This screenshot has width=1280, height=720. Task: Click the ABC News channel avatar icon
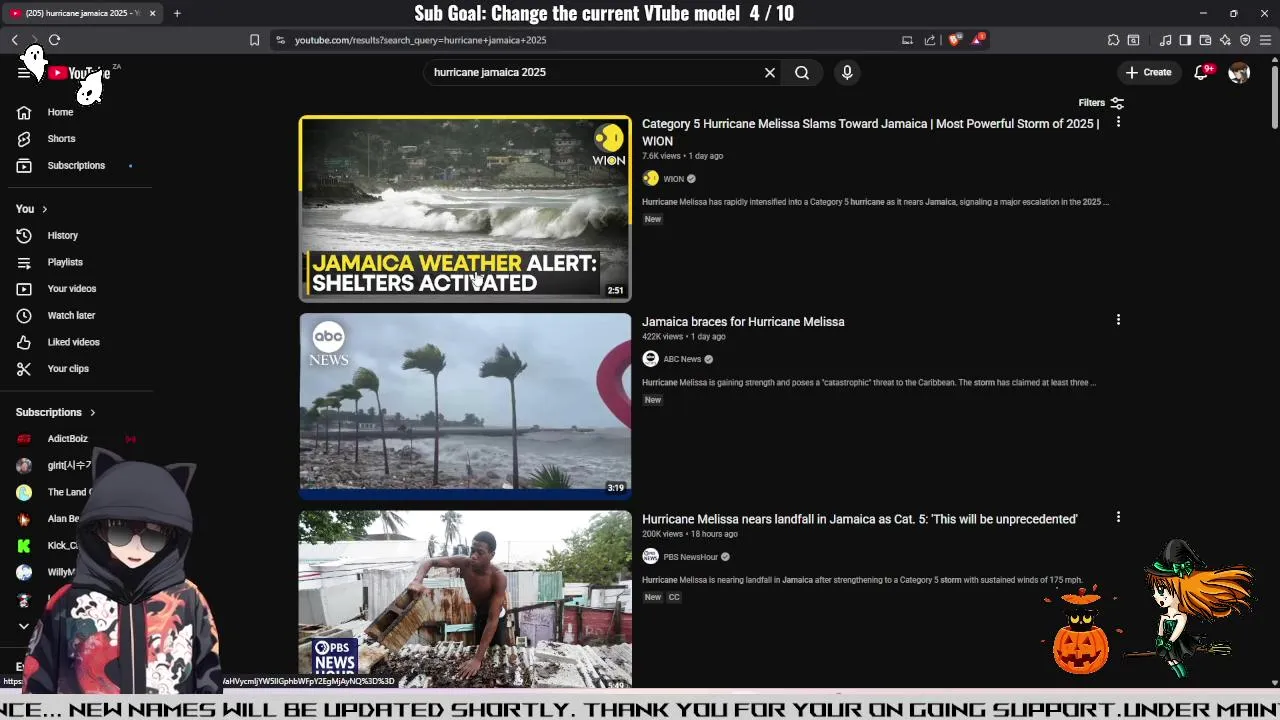point(650,359)
